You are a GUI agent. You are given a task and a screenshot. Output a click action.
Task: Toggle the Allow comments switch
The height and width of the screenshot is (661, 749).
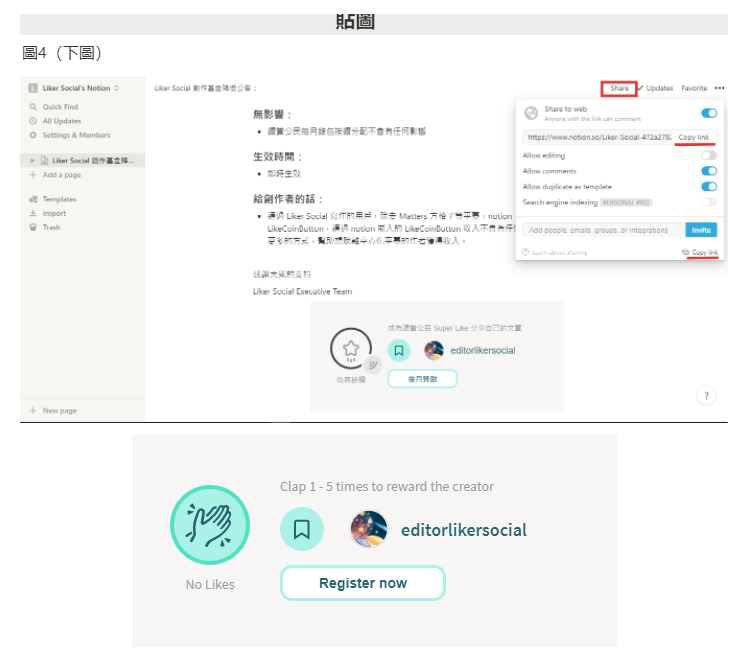point(709,171)
